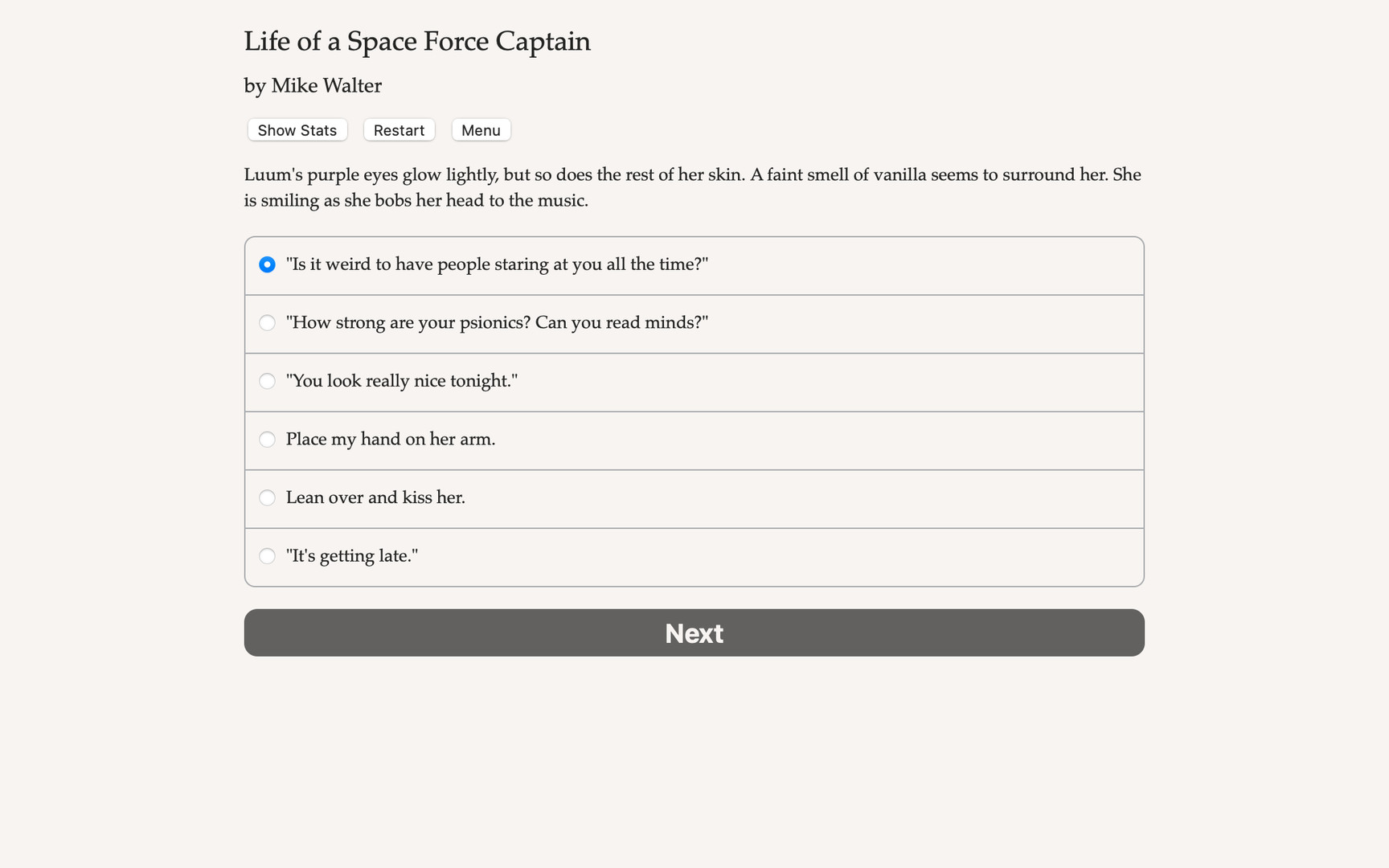Screen dimensions: 1389x868
Task: Click the blue selected radio indicator
Action: [267, 264]
